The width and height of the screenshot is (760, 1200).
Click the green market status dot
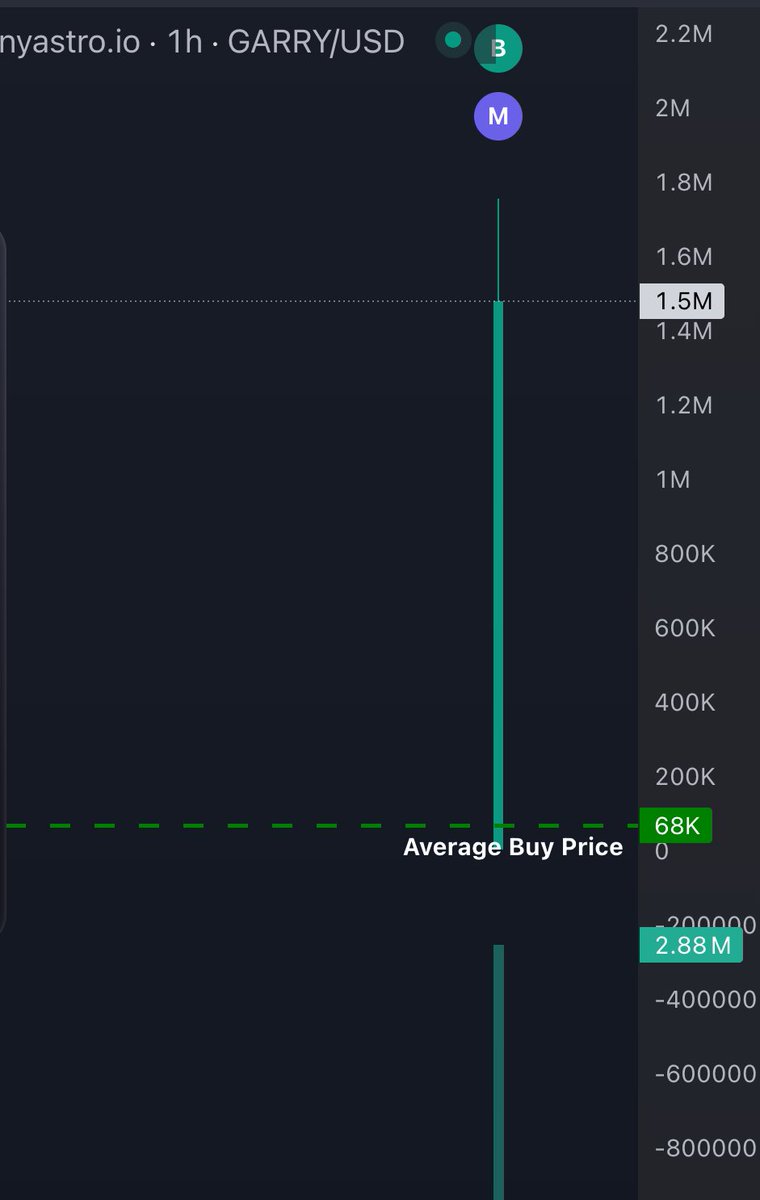coord(453,40)
